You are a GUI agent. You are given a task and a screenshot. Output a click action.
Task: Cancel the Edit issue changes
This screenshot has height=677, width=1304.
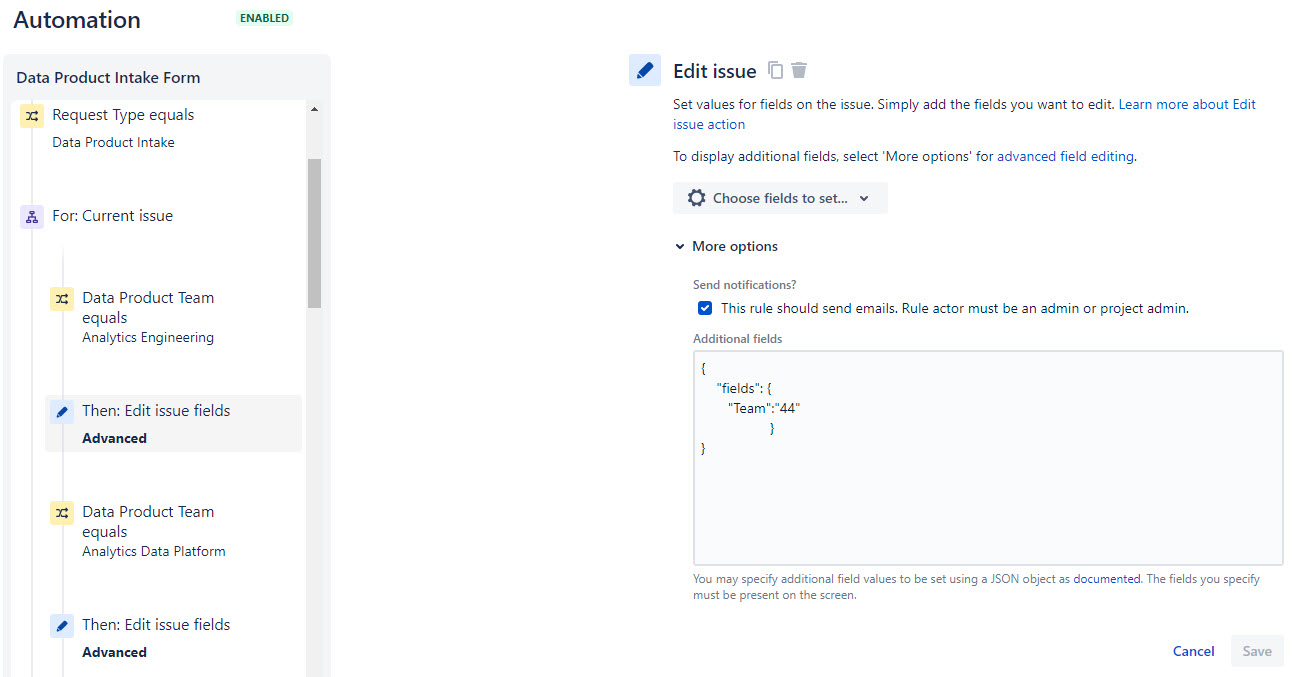(1193, 651)
